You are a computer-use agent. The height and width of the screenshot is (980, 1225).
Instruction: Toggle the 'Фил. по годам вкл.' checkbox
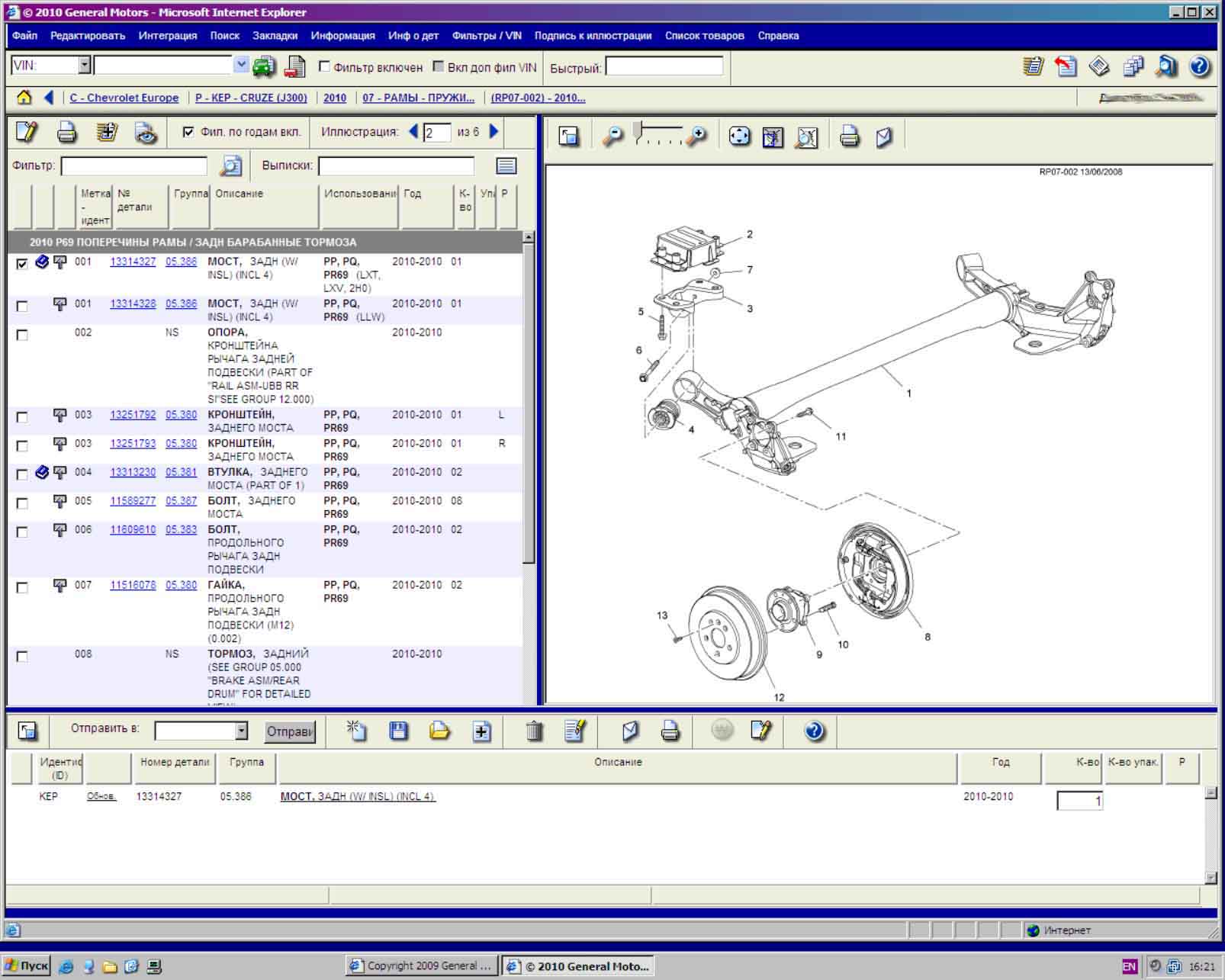pos(188,132)
